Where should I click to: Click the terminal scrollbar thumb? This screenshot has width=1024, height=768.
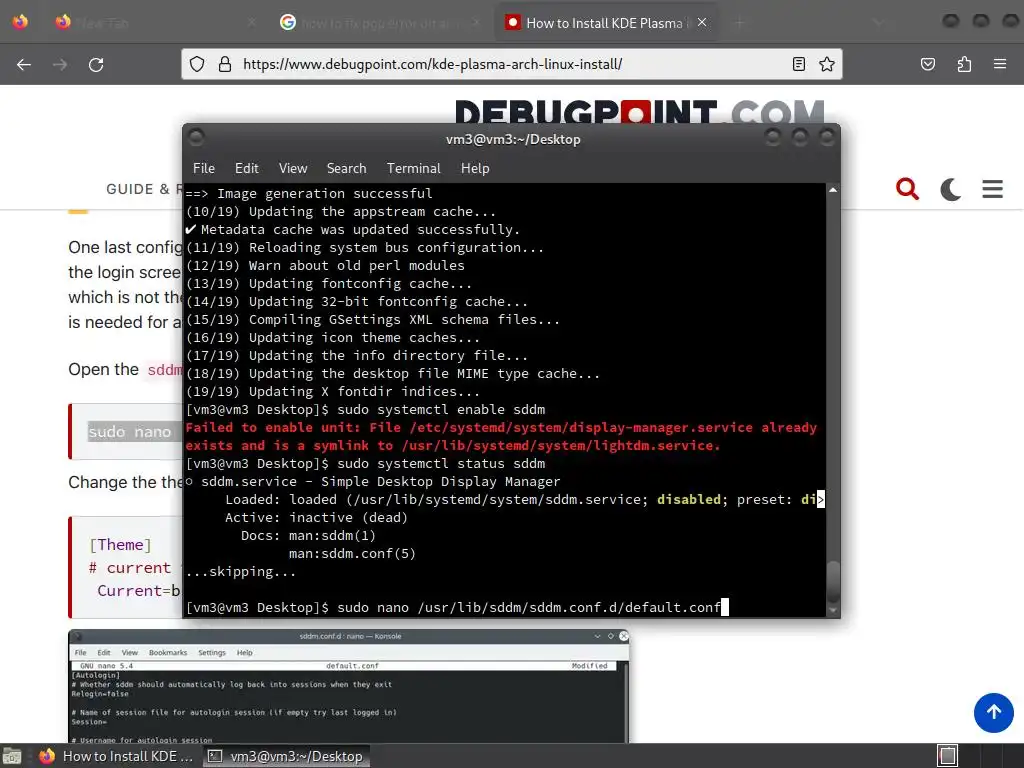(x=833, y=582)
